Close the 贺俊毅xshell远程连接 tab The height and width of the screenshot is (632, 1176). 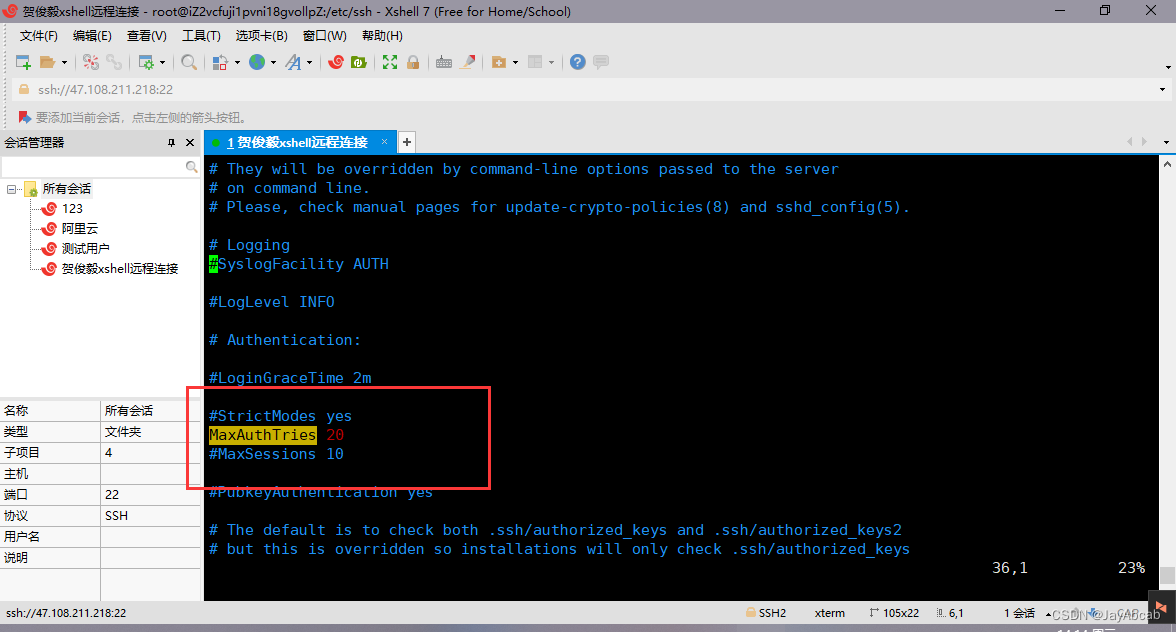384,142
